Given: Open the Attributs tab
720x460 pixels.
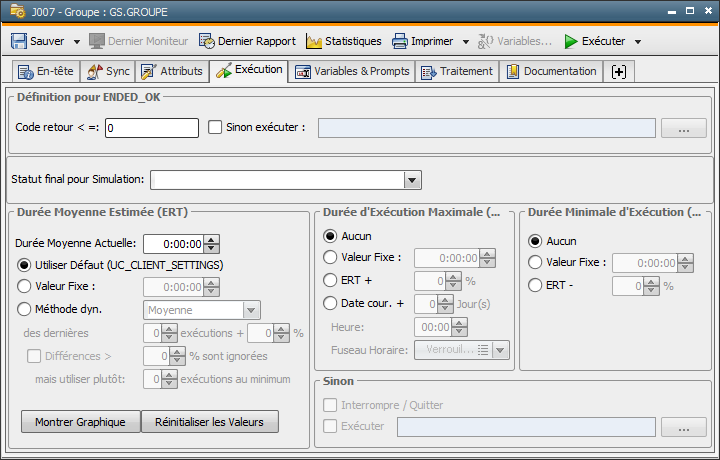Looking at the screenshot, I should 172,72.
